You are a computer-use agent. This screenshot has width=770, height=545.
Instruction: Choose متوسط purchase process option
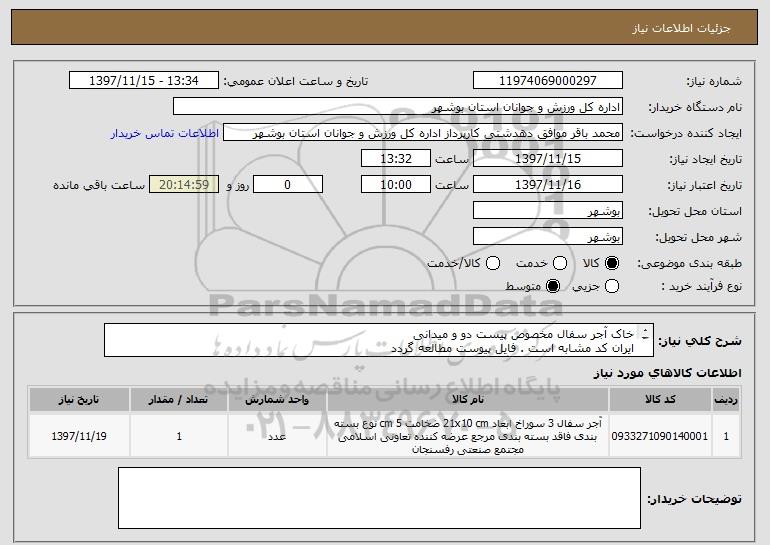(553, 286)
